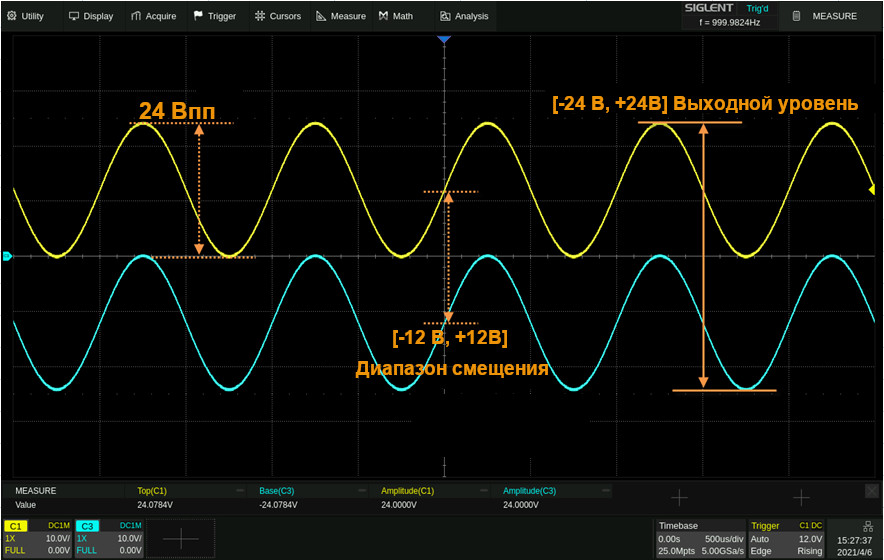Click the Math icon
Viewport: 884px width, 560px height.
[x=384, y=16]
